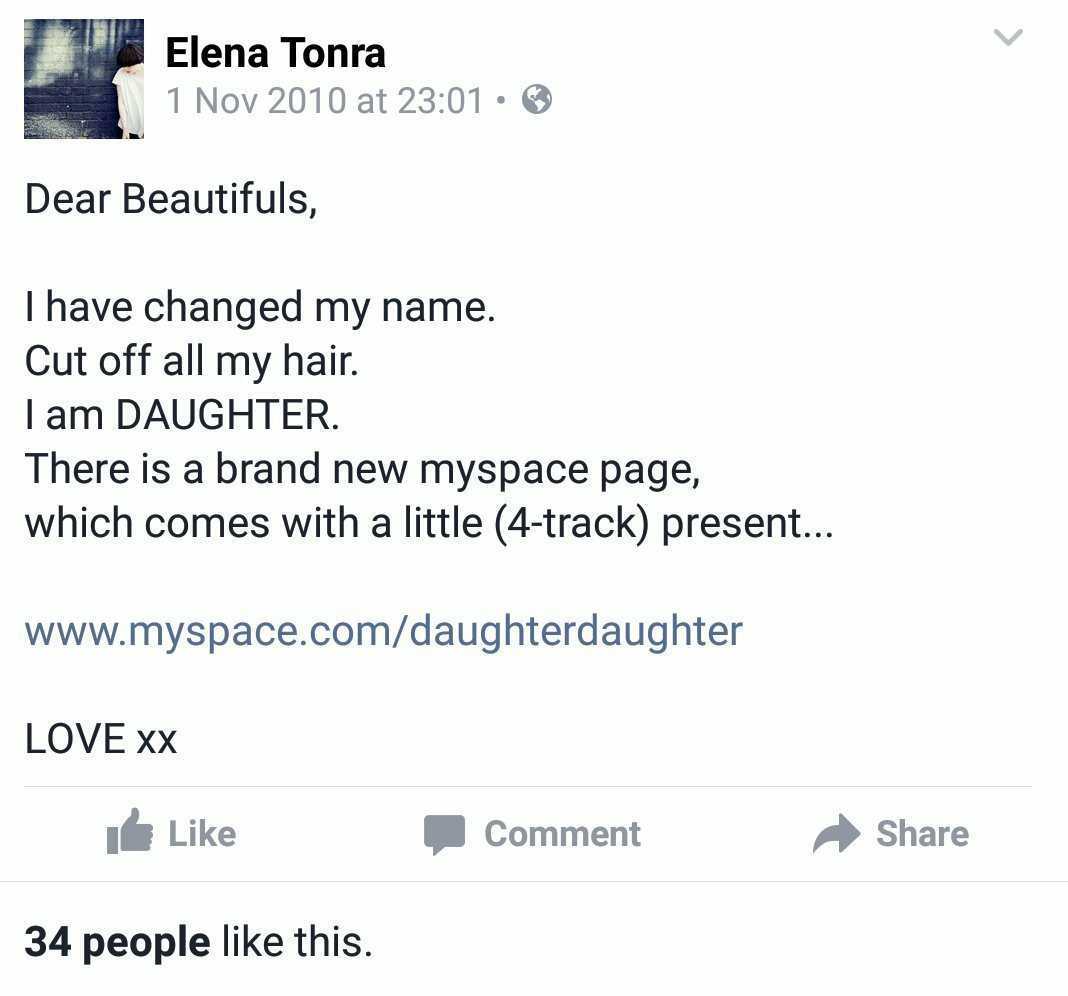Screen dimensions: 1068x996
Task: Open Elena Tonra's profile picture
Action: click(x=84, y=79)
